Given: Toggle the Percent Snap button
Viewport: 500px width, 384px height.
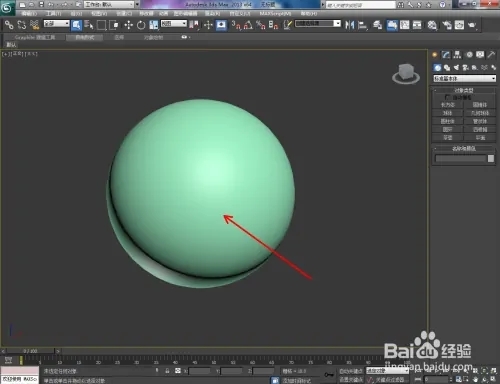Looking at the screenshot, I should click(261, 25).
